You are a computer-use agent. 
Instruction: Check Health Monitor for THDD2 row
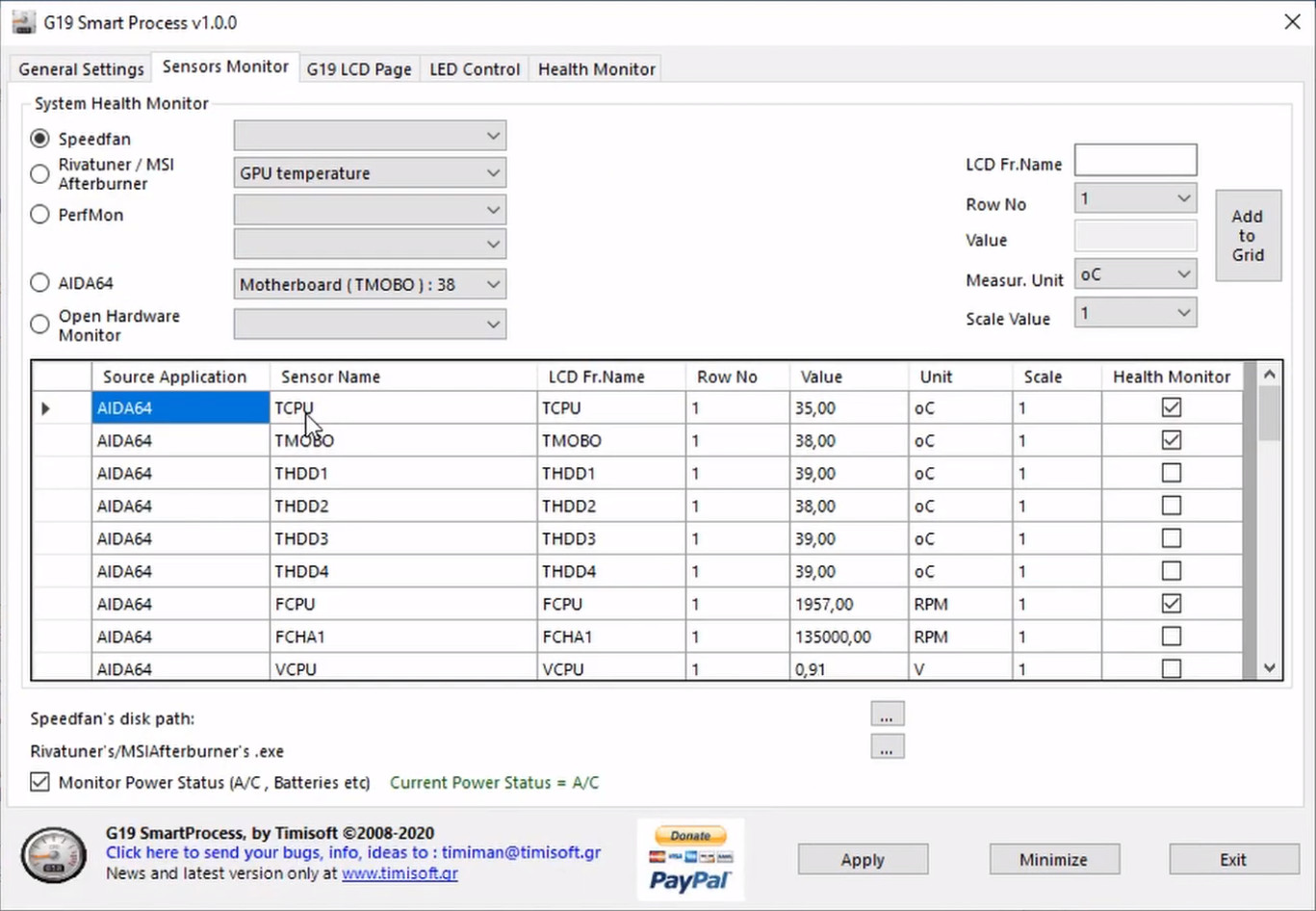[x=1172, y=506]
